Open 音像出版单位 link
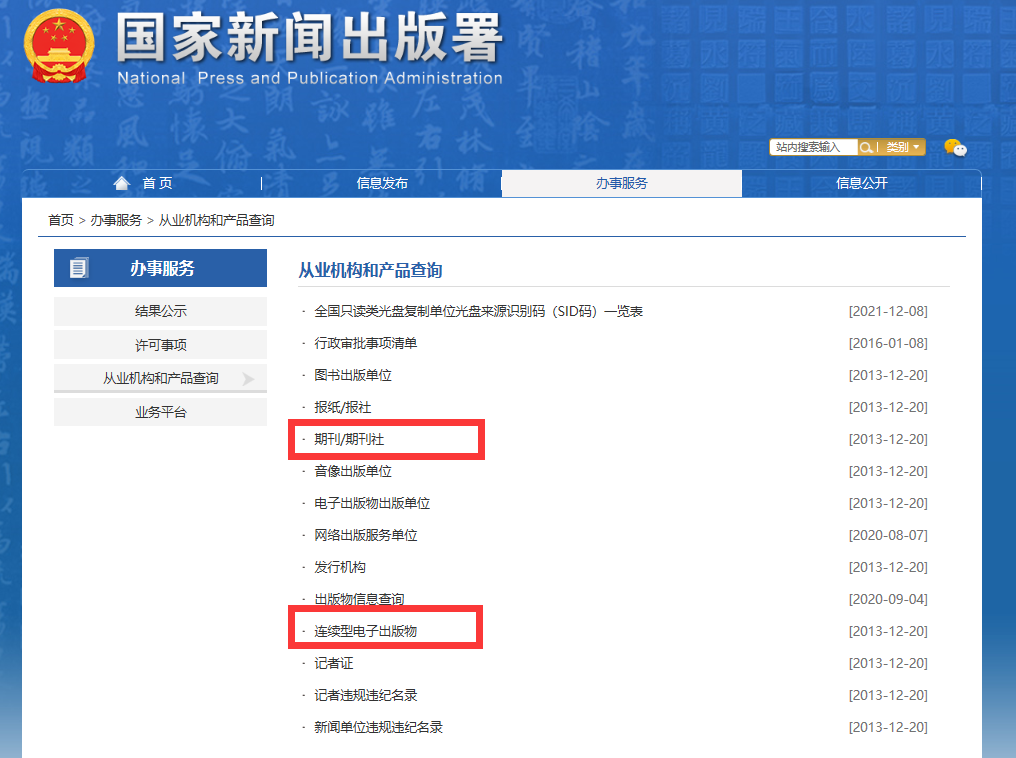 point(352,471)
